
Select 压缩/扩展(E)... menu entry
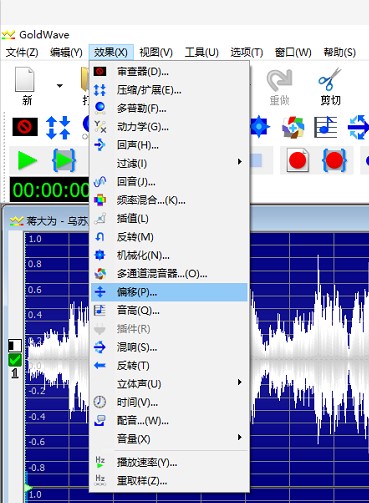point(169,90)
